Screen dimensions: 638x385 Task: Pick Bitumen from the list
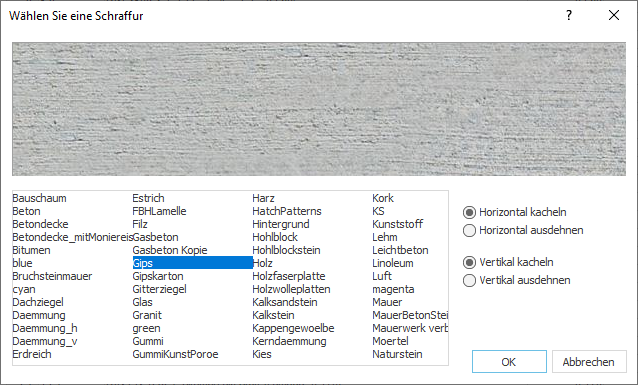click(x=31, y=250)
